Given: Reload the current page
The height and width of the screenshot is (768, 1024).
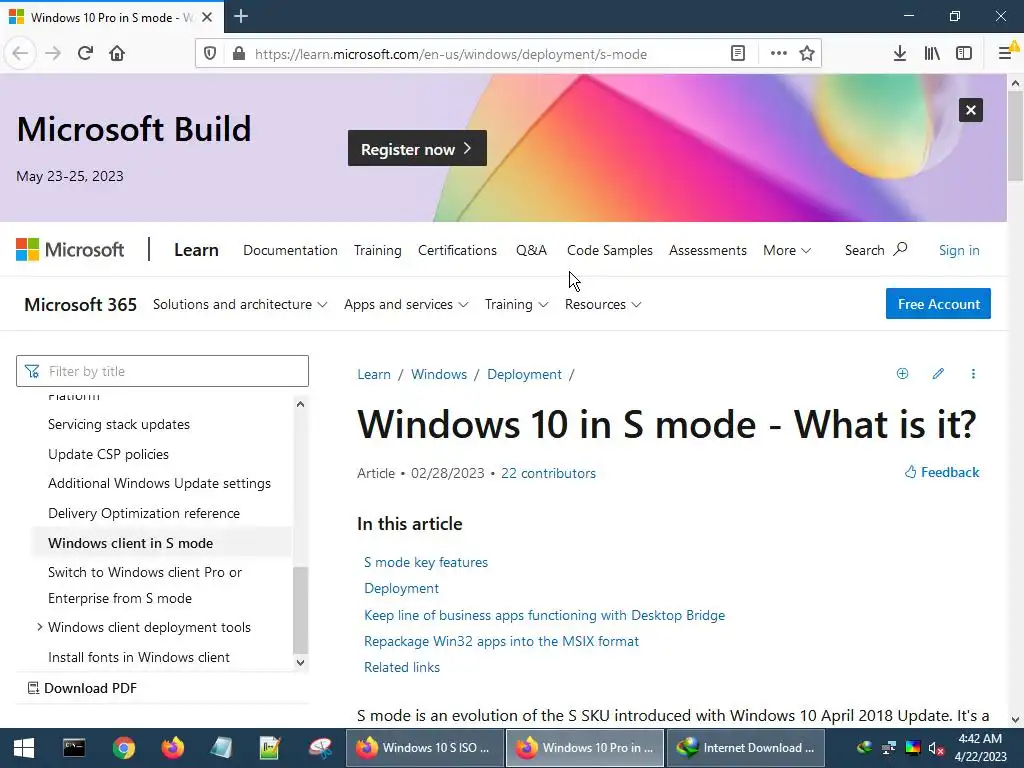Looking at the screenshot, I should 85,54.
